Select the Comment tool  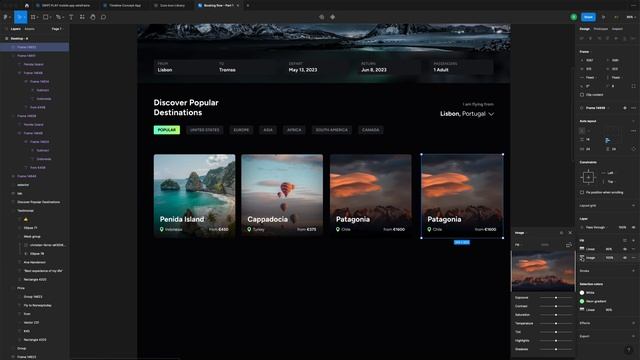103,17
